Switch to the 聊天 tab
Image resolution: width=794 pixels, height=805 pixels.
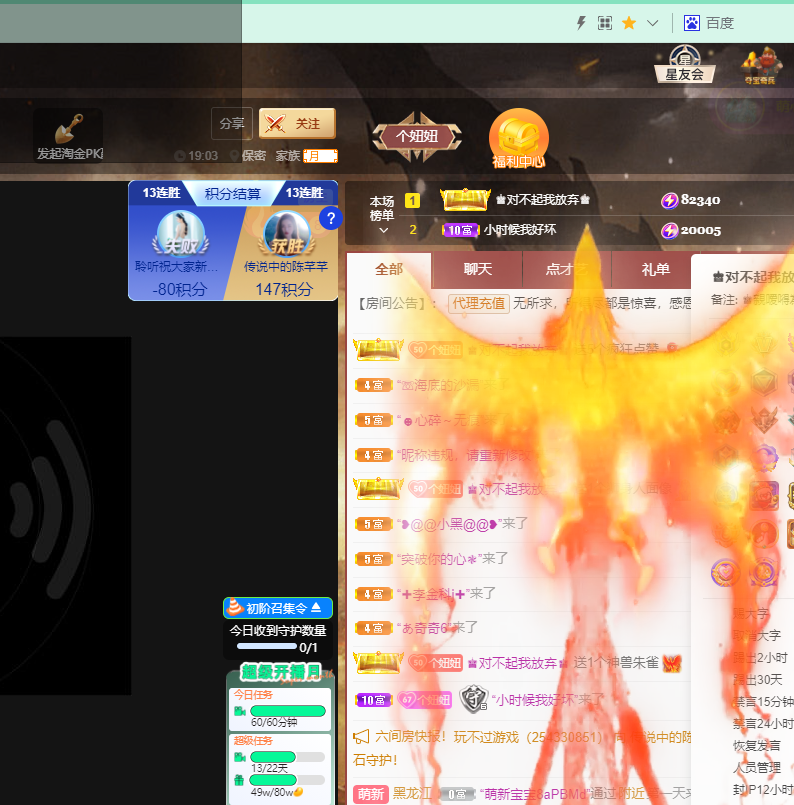478,270
